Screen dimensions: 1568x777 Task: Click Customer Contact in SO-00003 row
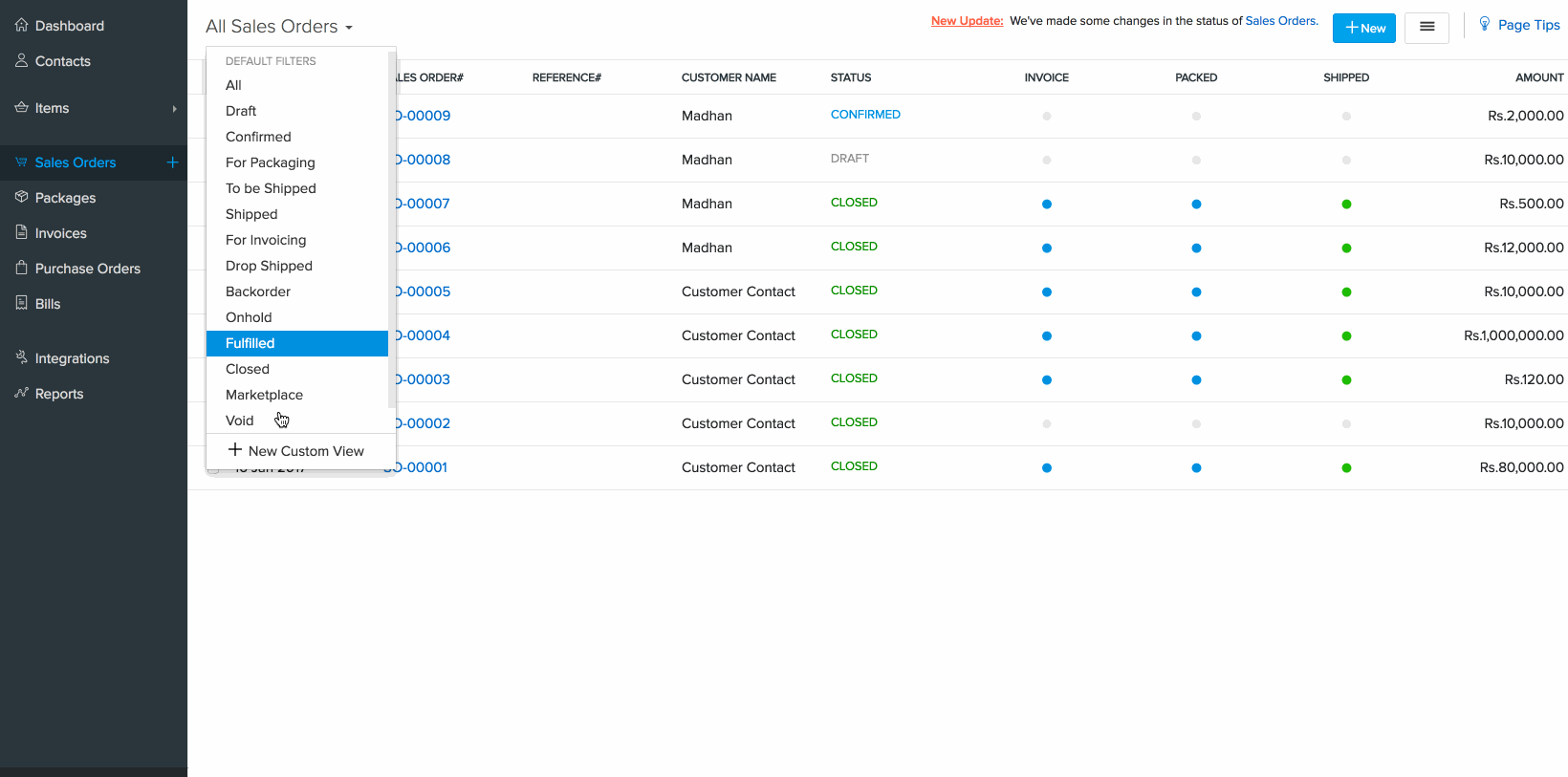[738, 379]
